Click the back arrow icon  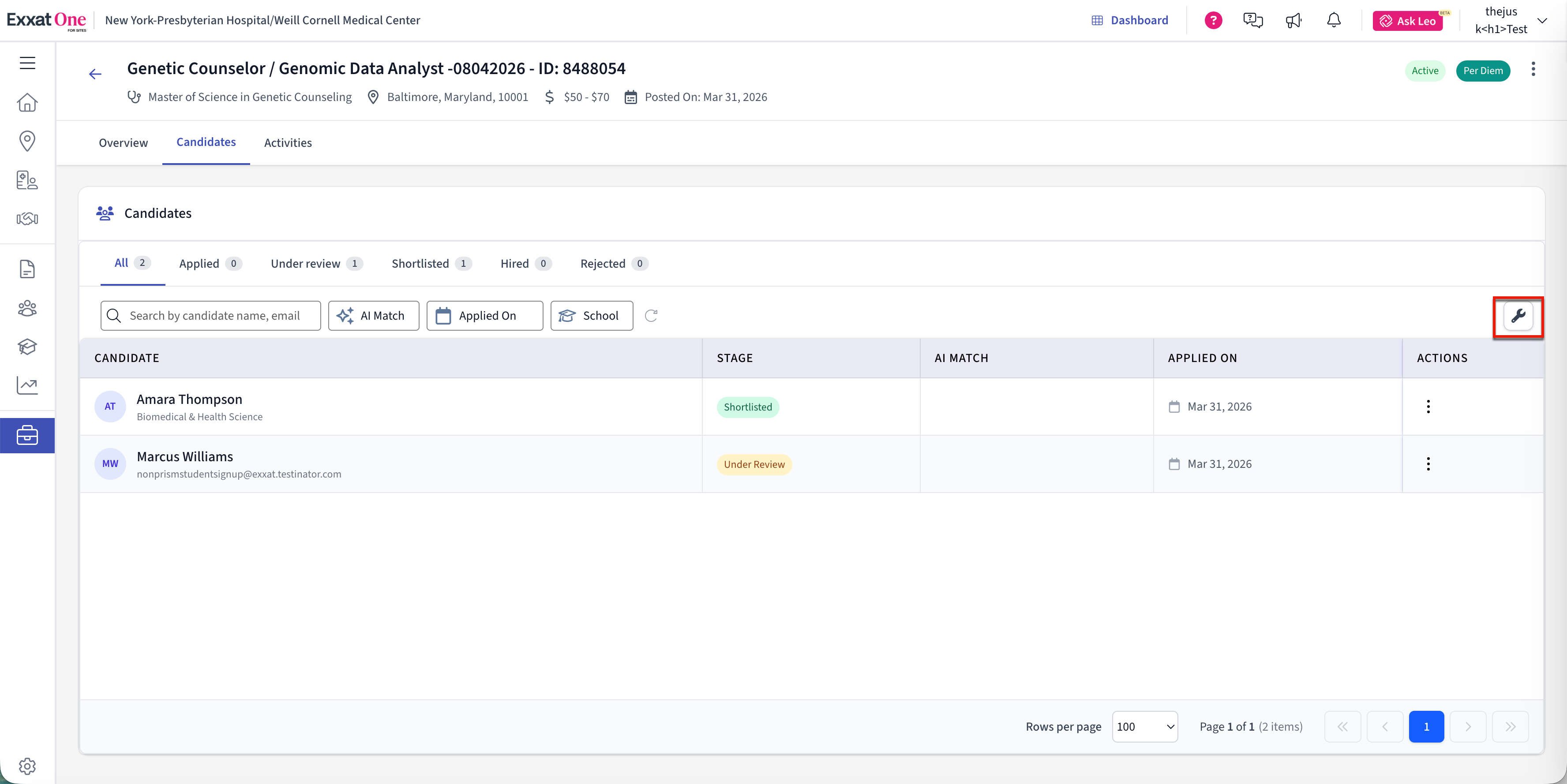[x=95, y=74]
